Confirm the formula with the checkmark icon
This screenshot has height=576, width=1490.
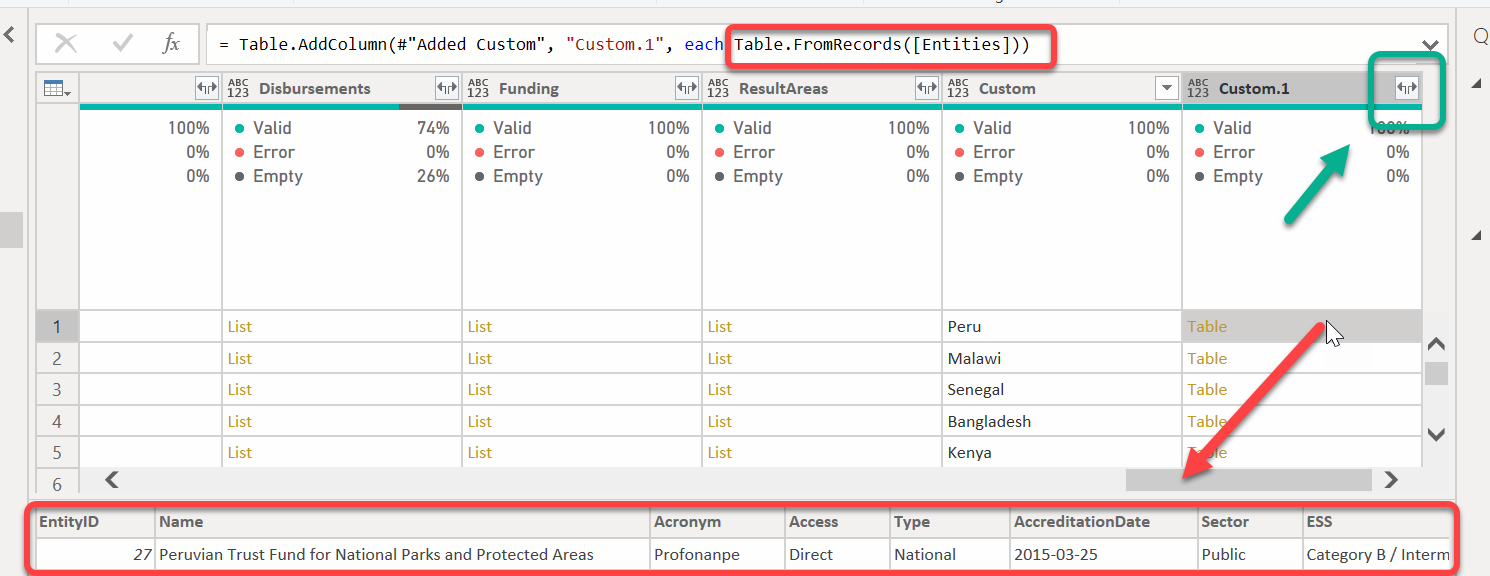point(124,44)
